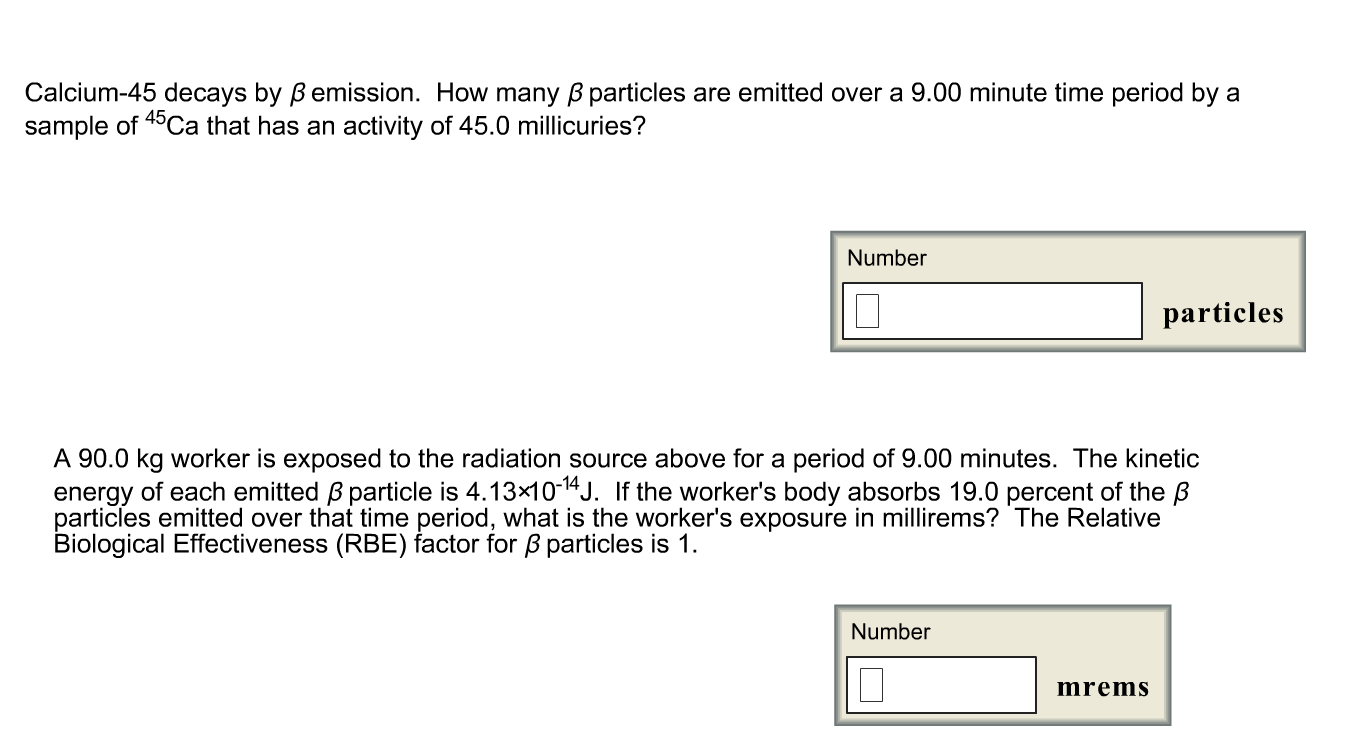Click the particles unit label
Image resolution: width=1352 pixels, height=754 pixels.
tap(1223, 312)
